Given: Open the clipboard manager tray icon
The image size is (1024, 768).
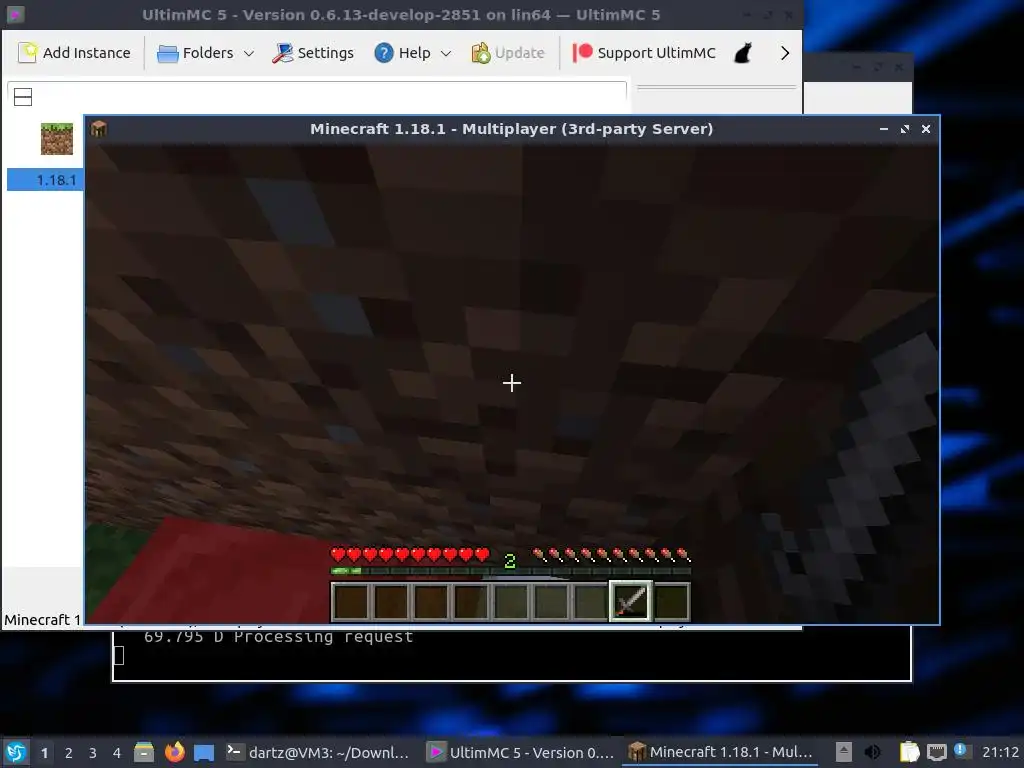Looking at the screenshot, I should tap(909, 752).
